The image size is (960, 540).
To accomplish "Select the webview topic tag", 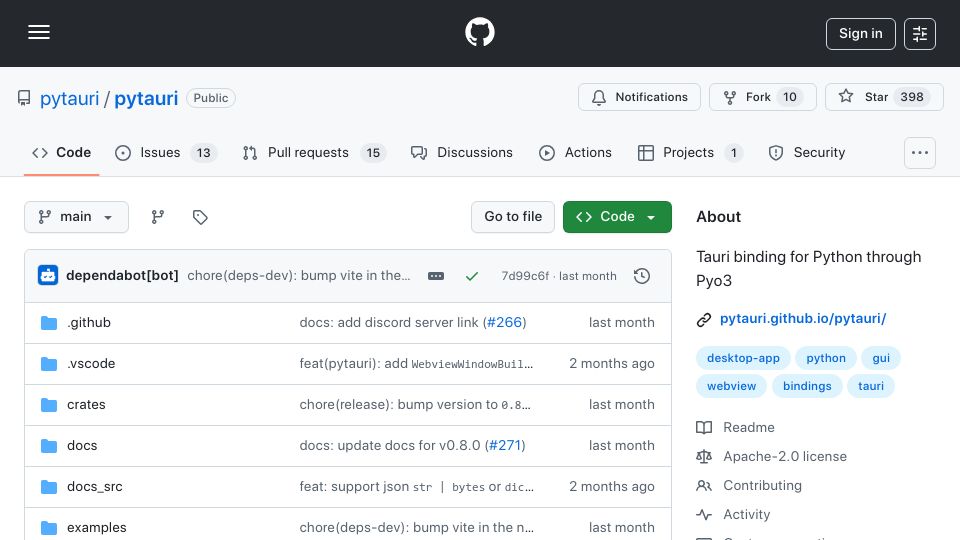I will [x=732, y=386].
